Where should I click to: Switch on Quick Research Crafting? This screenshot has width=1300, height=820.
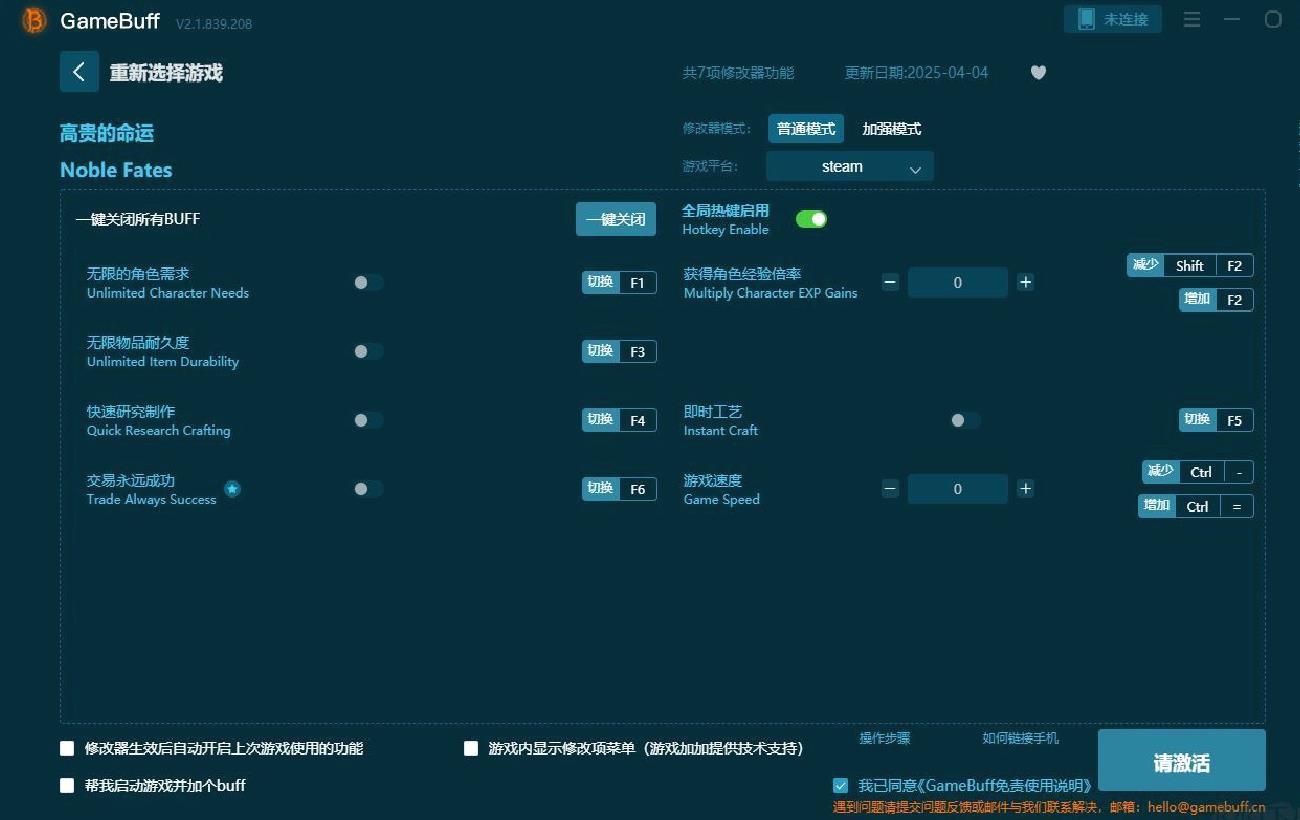(x=368, y=421)
